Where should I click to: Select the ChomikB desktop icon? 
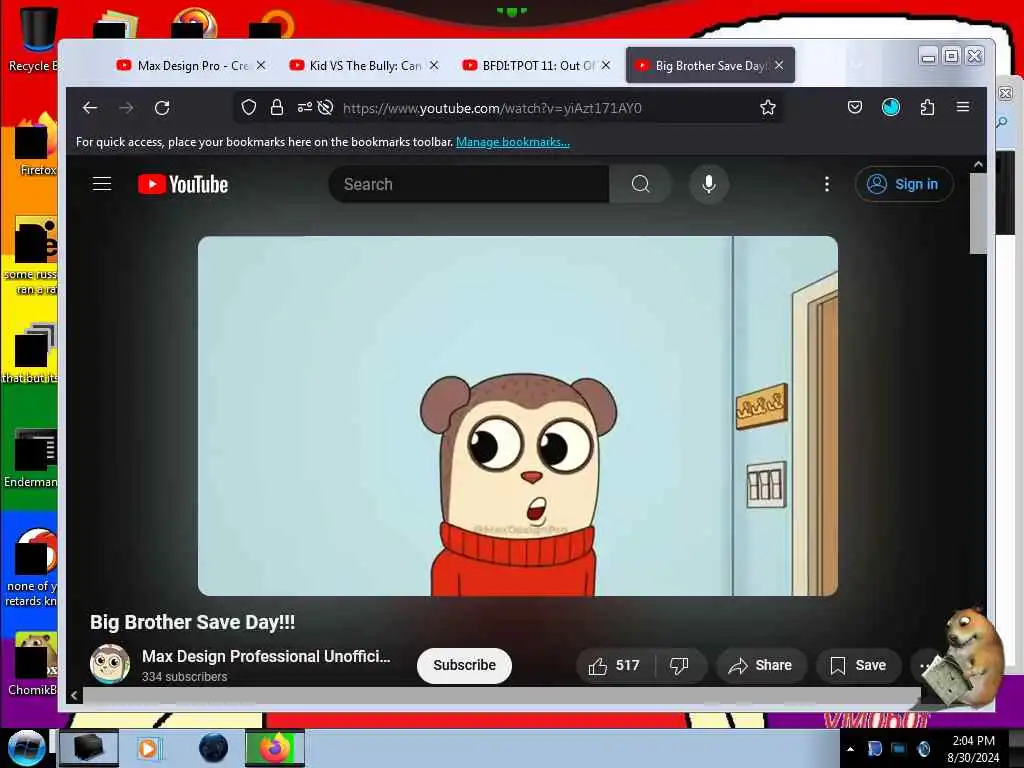(x=33, y=665)
